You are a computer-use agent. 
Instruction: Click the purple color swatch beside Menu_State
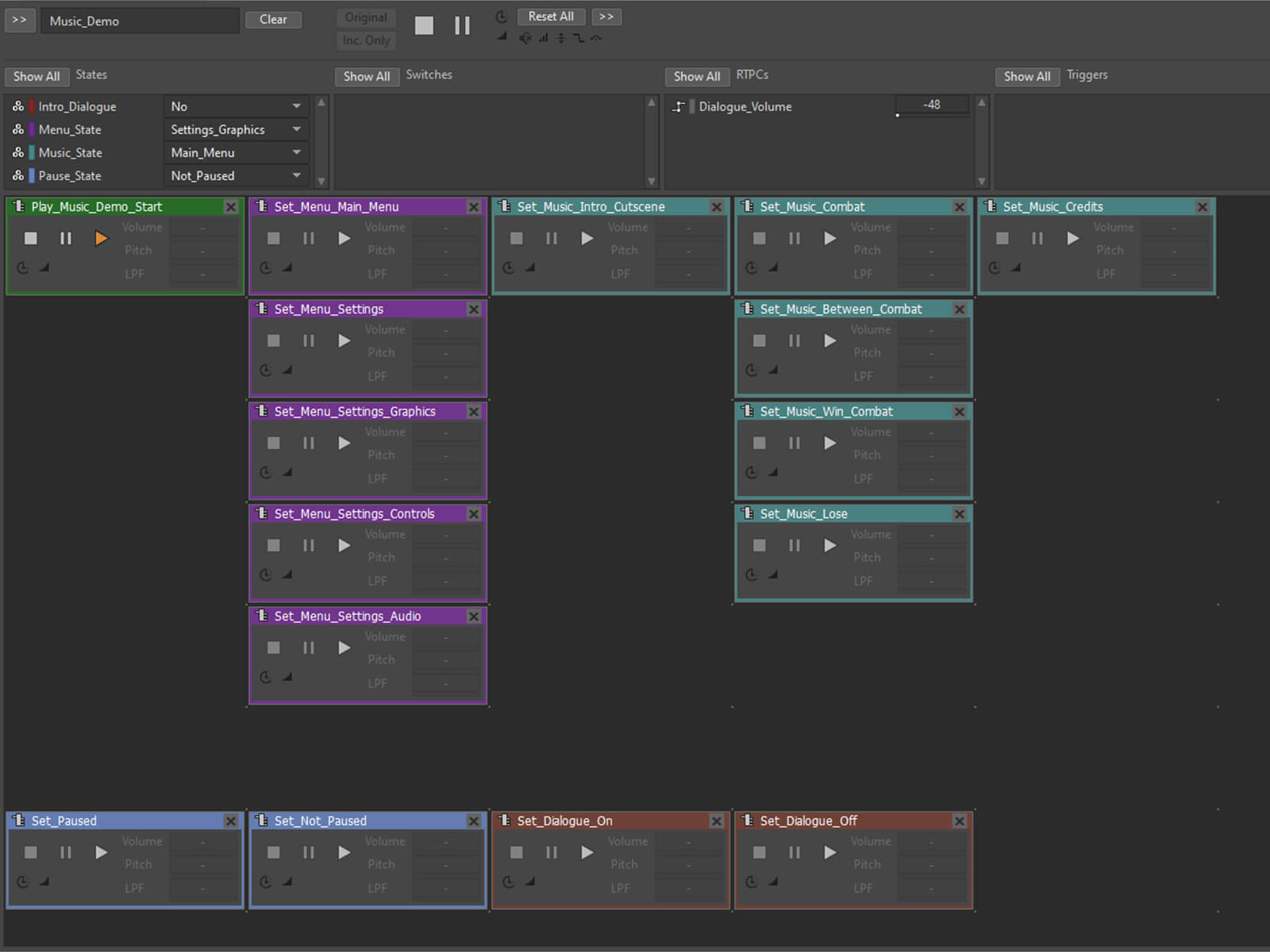[32, 129]
